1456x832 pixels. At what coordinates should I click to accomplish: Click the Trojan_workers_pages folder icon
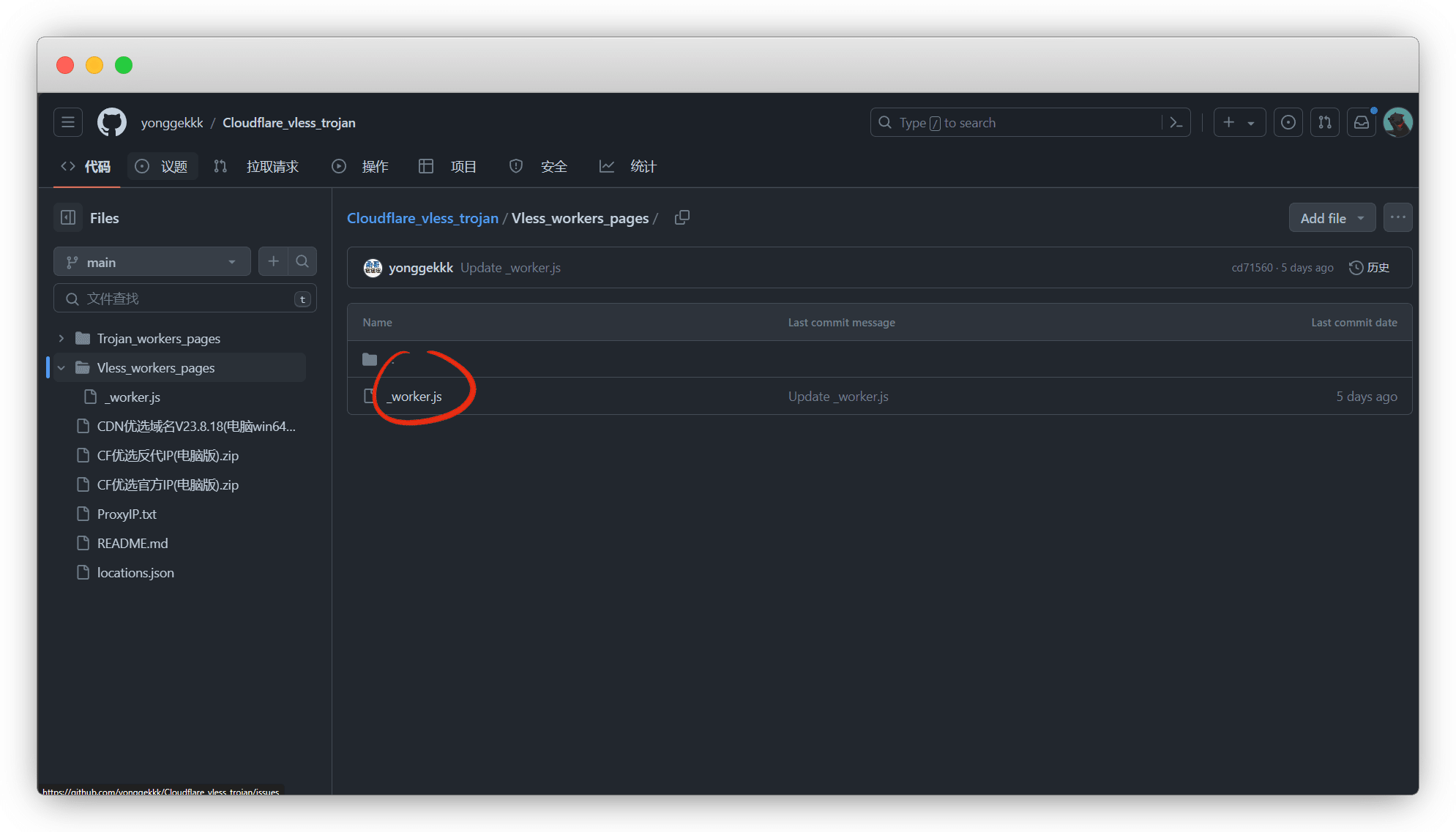pyautogui.click(x=83, y=338)
